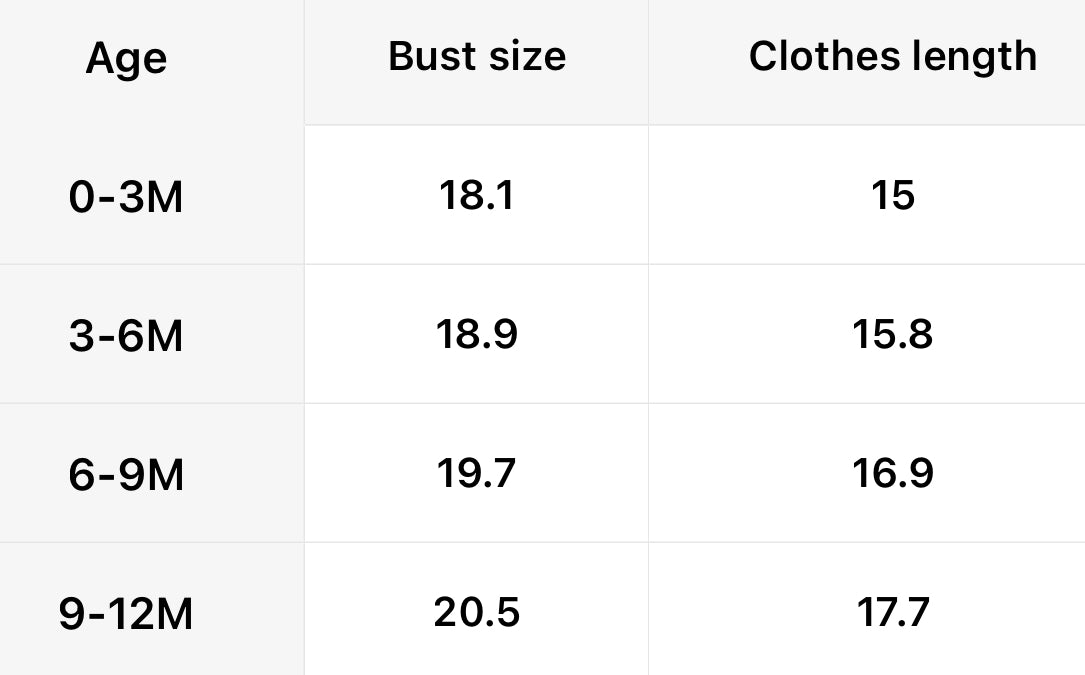The width and height of the screenshot is (1085, 675).
Task: Click the Age column header
Action: pos(126,59)
